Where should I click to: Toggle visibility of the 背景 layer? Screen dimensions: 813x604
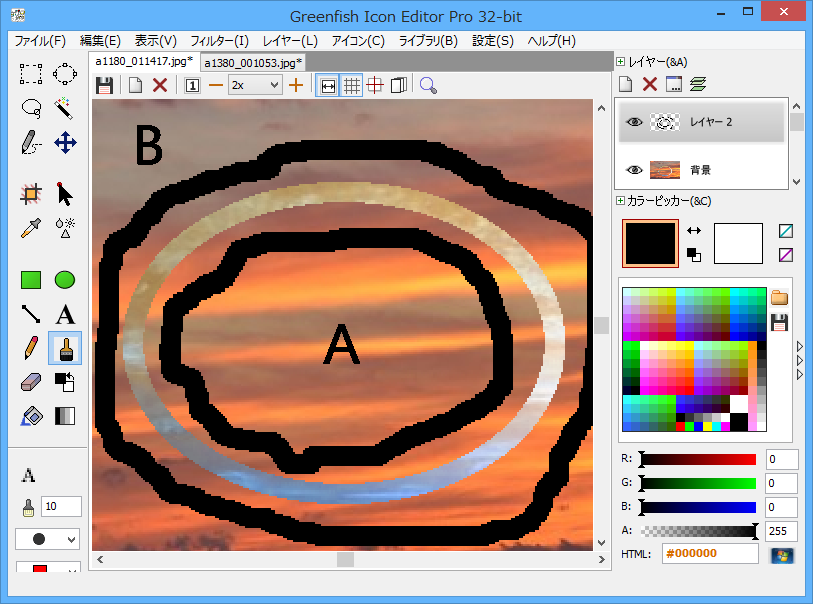point(634,170)
